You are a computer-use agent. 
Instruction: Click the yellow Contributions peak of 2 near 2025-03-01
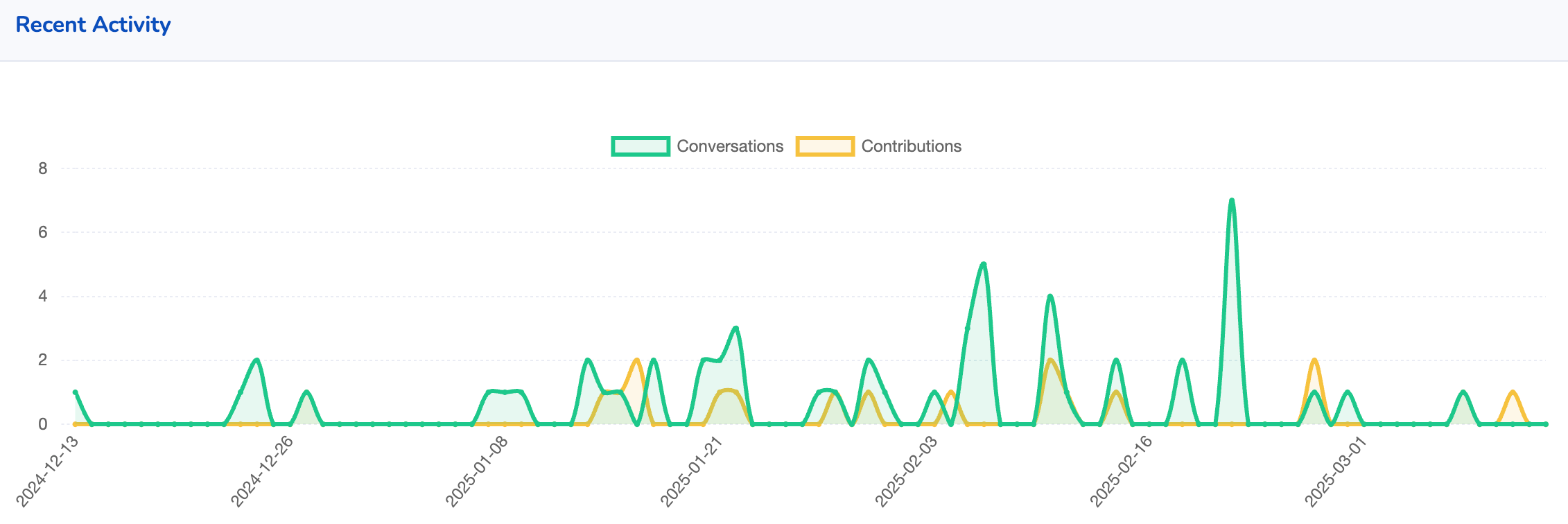[x=1314, y=360]
